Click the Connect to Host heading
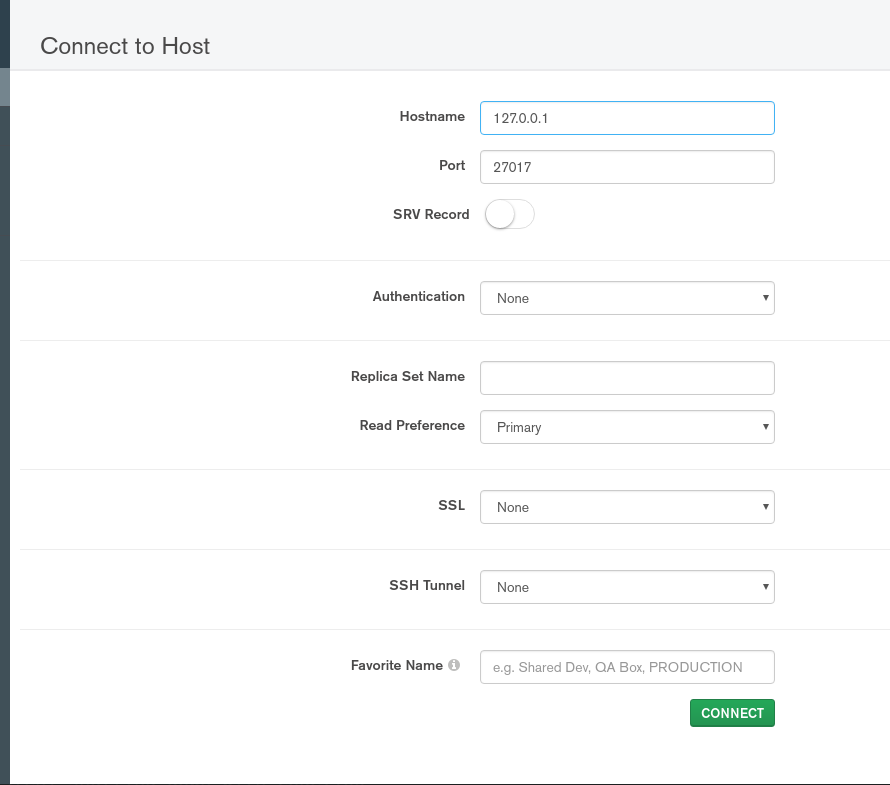This screenshot has width=890, height=785. click(125, 46)
